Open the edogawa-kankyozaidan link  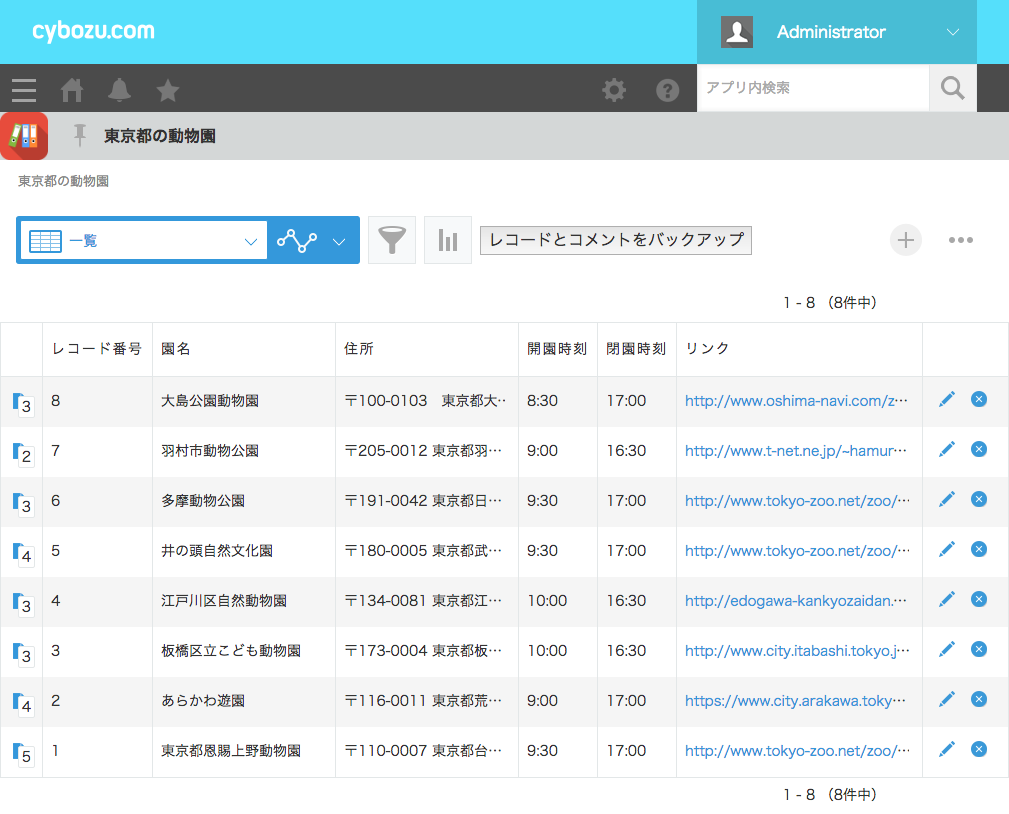795,601
